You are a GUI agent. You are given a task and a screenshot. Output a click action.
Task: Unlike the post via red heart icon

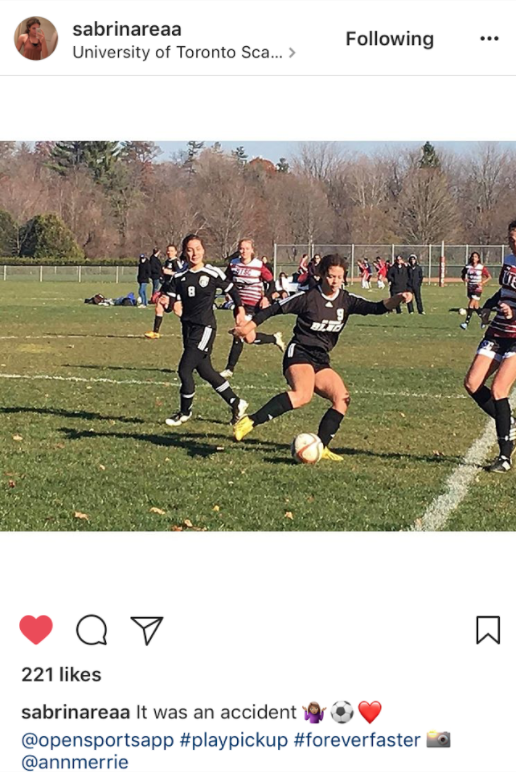[36, 629]
